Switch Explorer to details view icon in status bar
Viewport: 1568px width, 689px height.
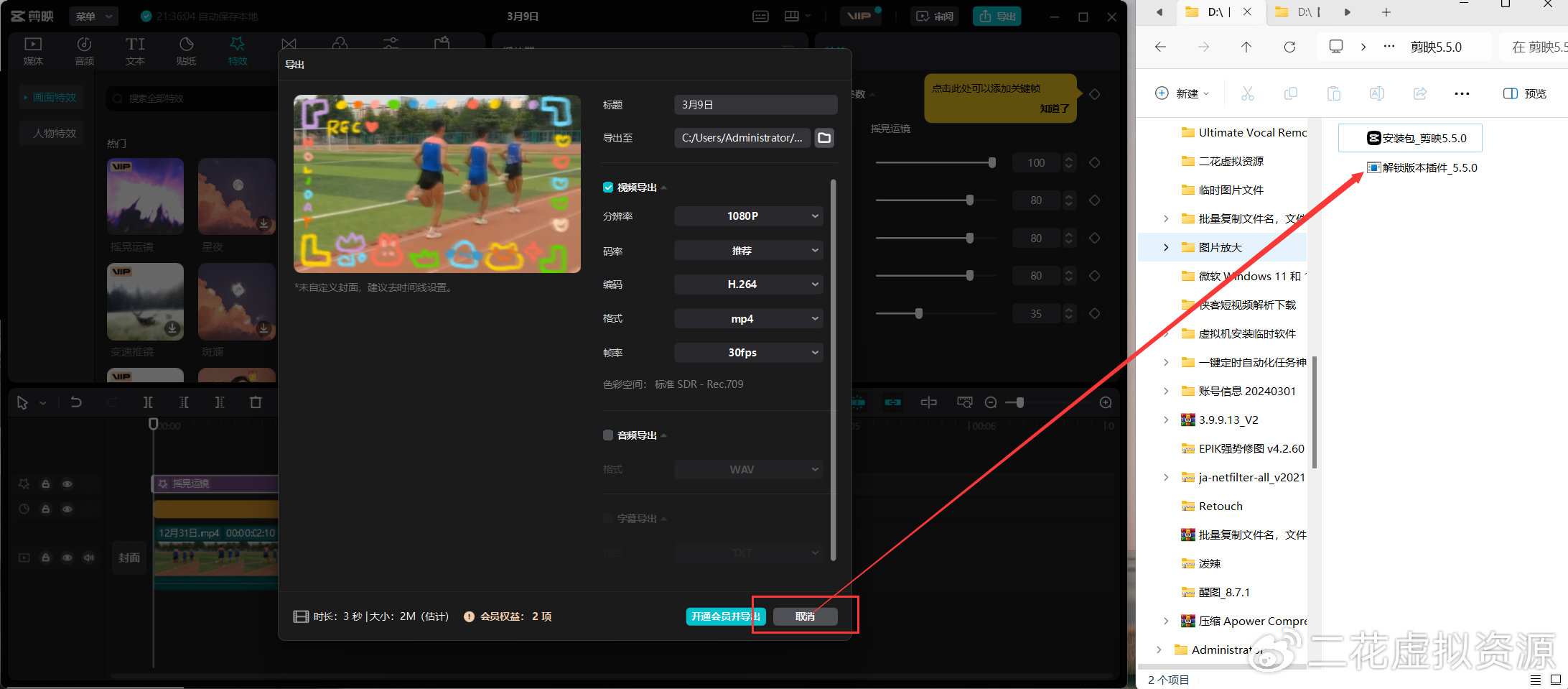point(1536,680)
